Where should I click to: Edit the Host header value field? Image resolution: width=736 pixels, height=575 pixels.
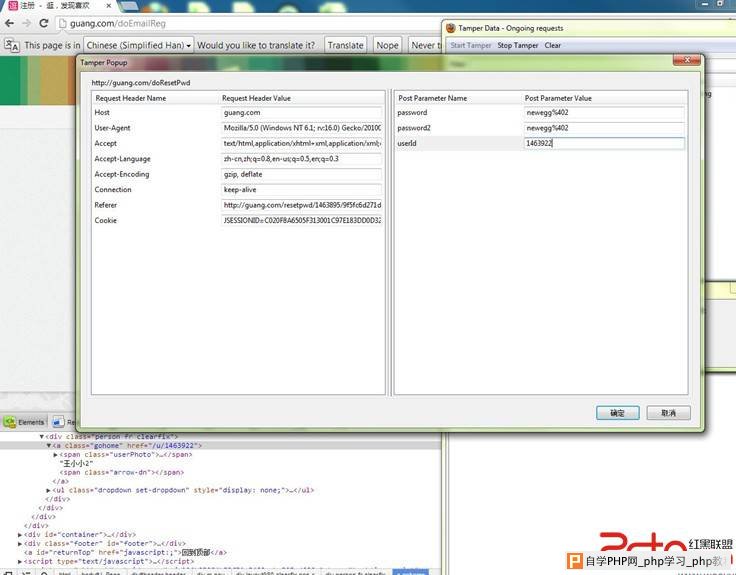tap(301, 113)
